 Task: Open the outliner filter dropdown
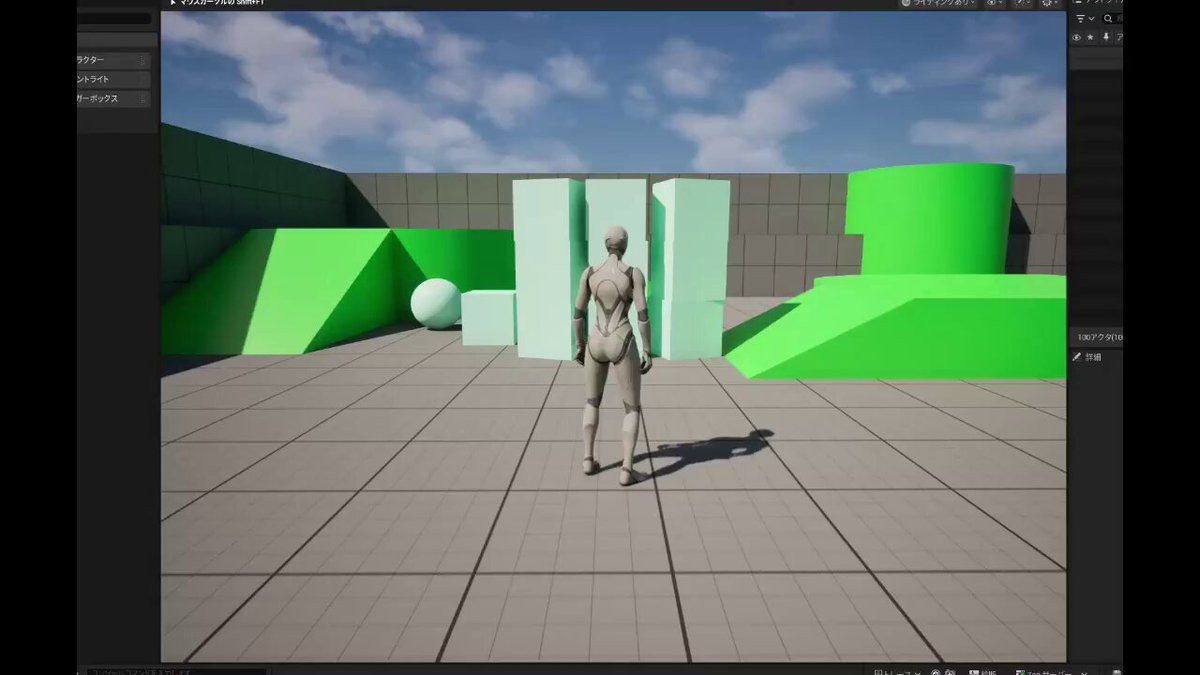pos(1084,19)
